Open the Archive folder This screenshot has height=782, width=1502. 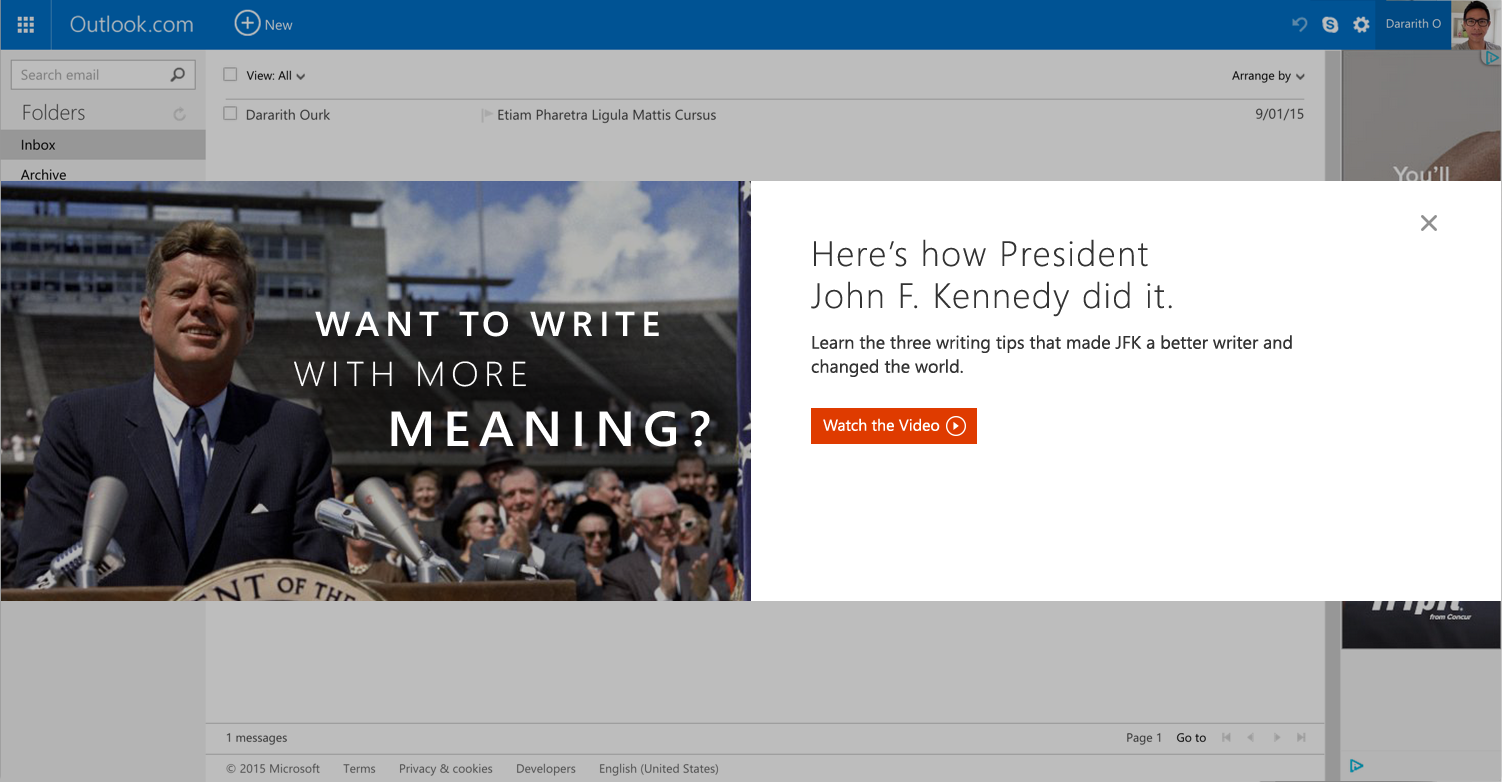(x=44, y=174)
